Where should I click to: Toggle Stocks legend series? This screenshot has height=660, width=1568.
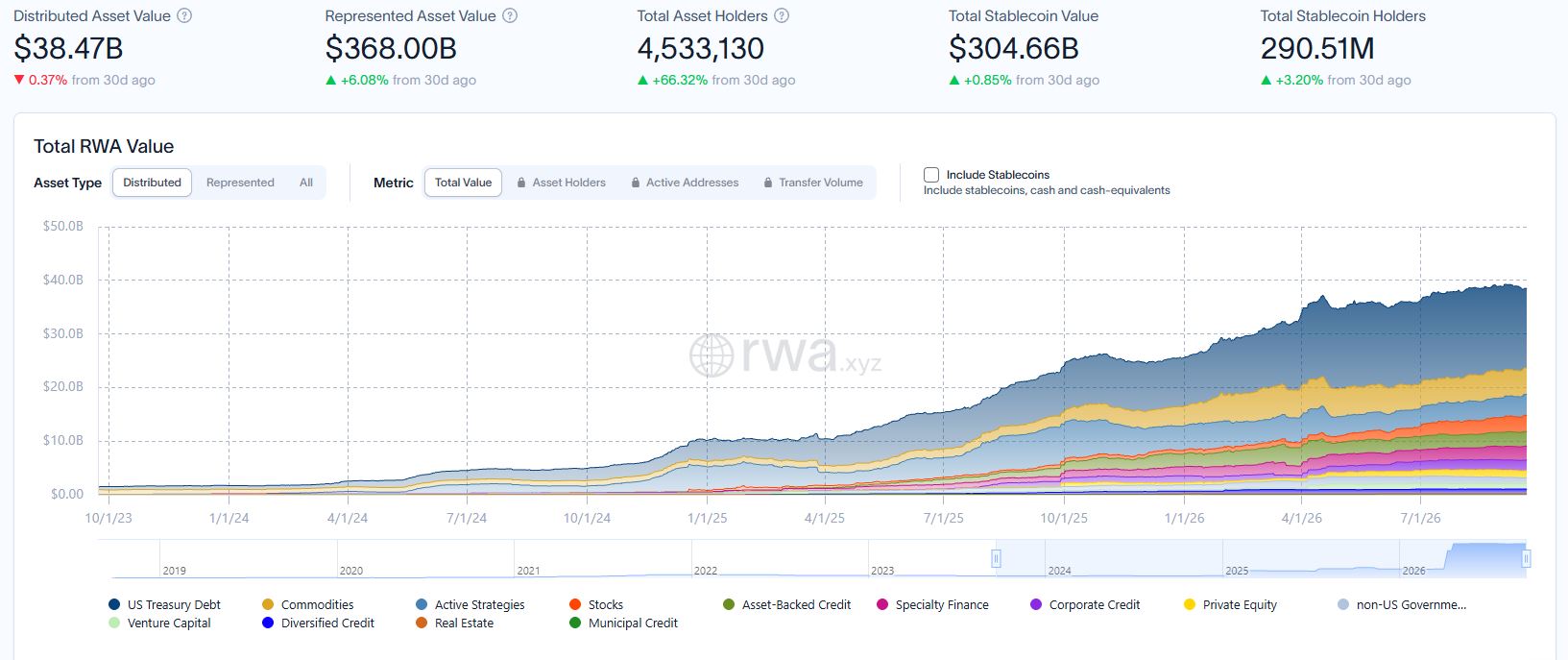[596, 604]
